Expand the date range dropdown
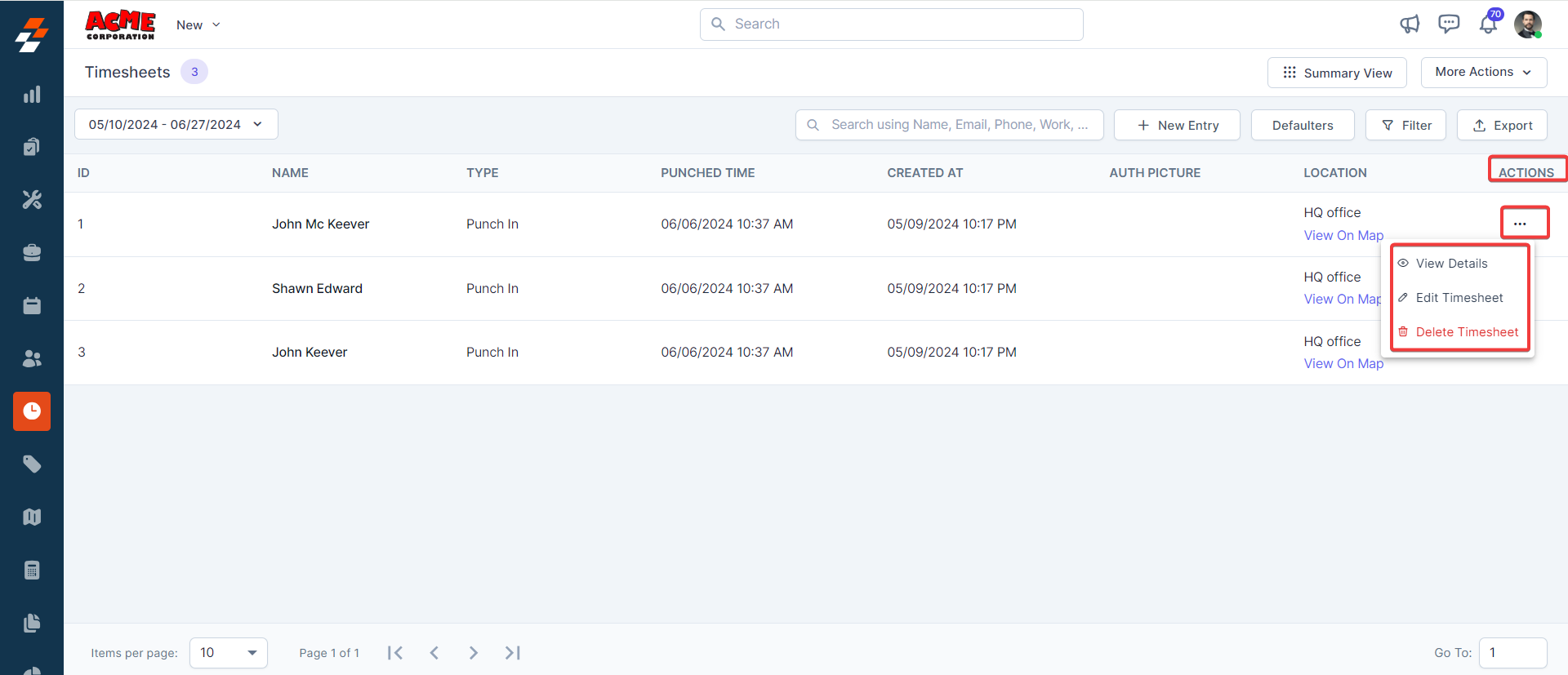 (x=176, y=125)
